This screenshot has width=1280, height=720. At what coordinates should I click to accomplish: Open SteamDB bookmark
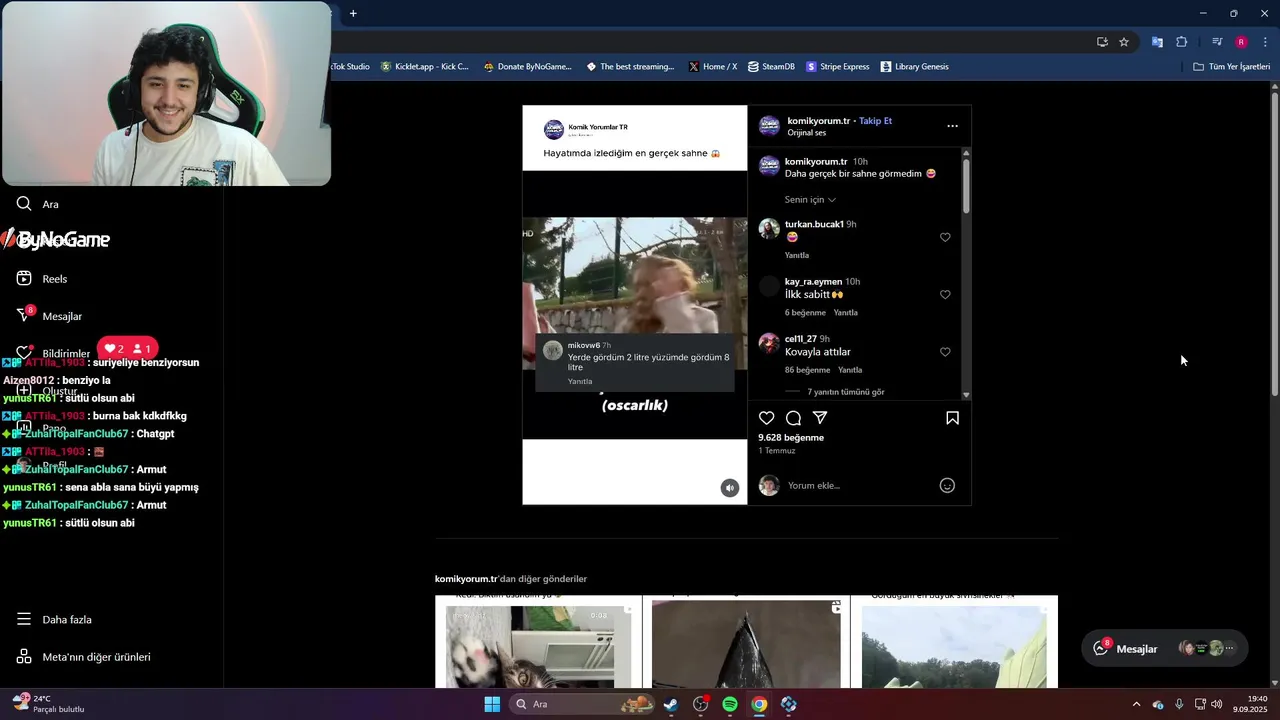(x=771, y=67)
